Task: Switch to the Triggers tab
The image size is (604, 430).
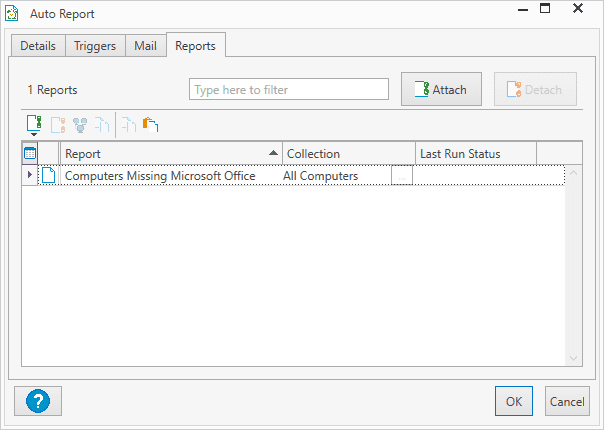Action: click(x=95, y=46)
